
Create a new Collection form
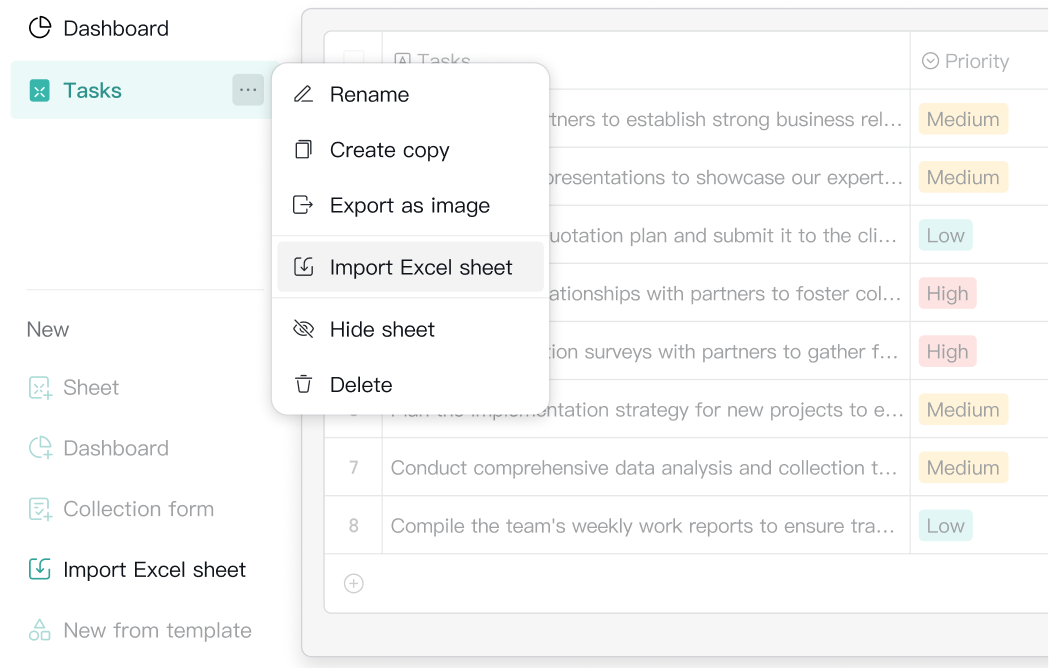click(138, 509)
